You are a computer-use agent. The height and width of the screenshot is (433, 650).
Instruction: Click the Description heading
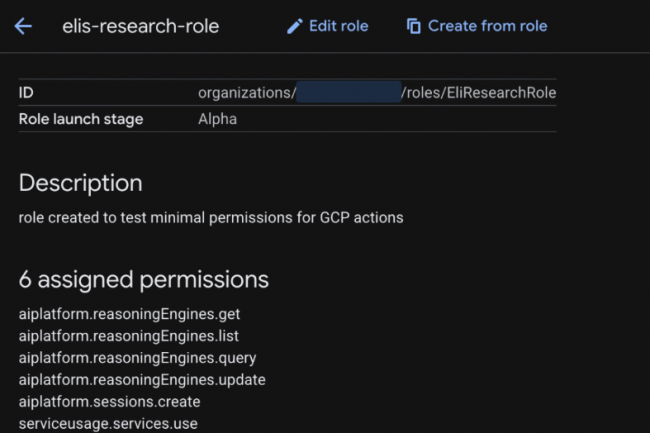80,183
